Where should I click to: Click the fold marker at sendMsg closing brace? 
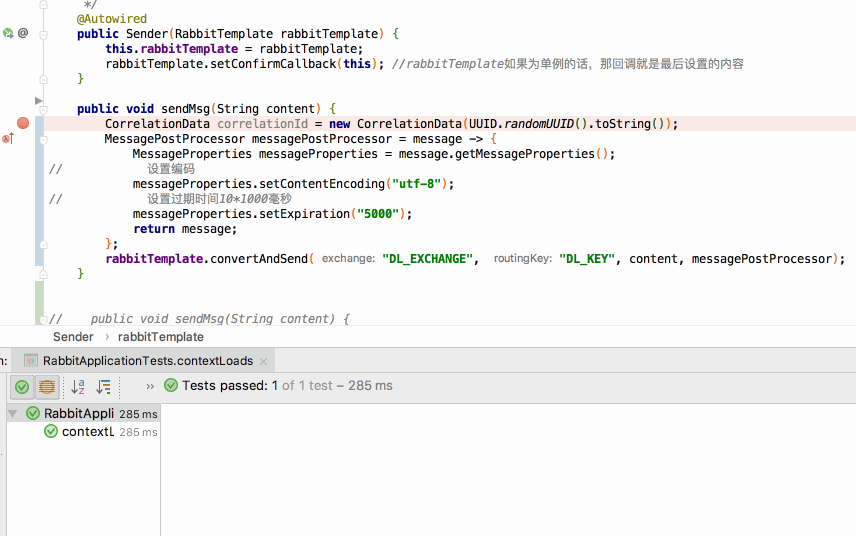(x=44, y=274)
